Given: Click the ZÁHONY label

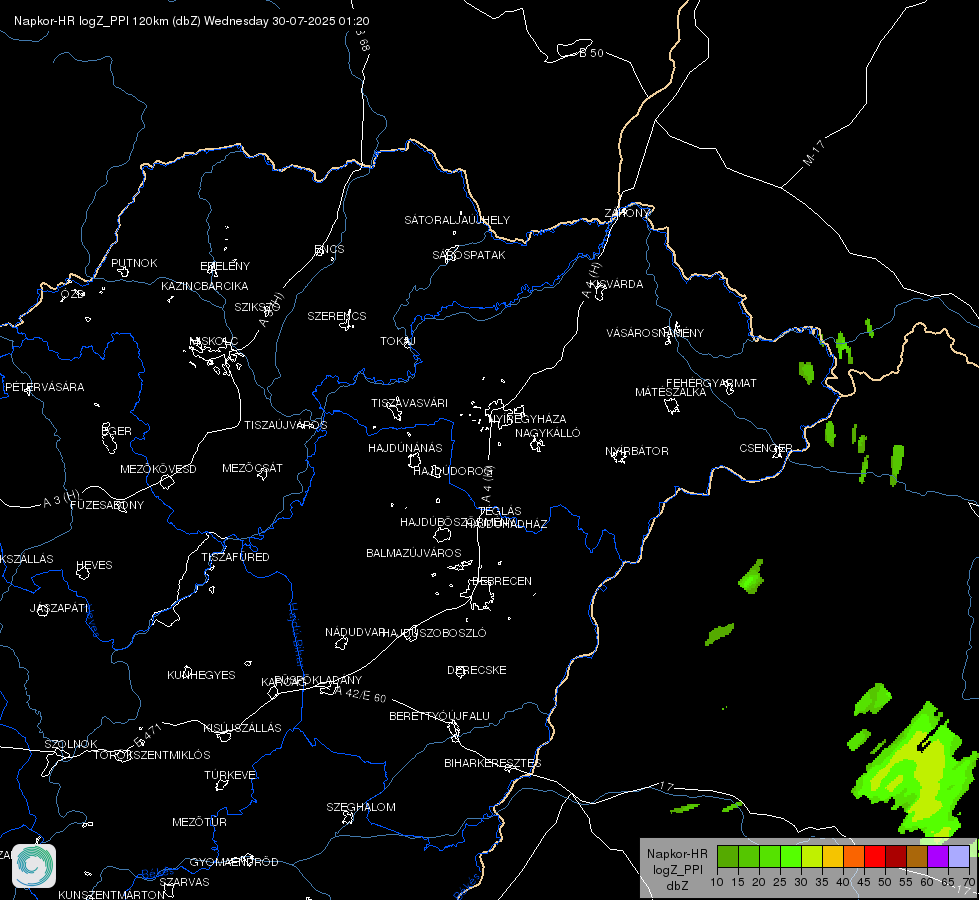Looking at the screenshot, I should tap(627, 213).
